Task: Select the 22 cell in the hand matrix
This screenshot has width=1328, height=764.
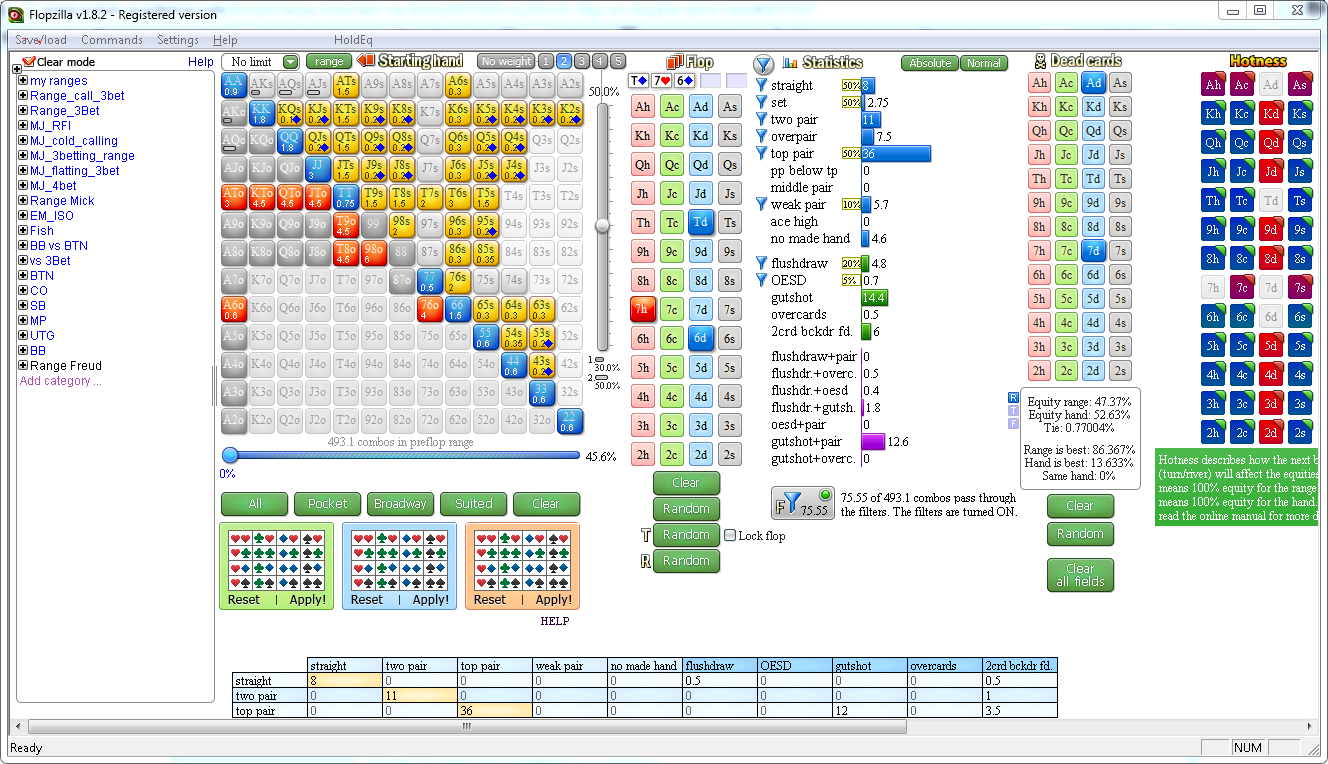Action: (x=570, y=421)
